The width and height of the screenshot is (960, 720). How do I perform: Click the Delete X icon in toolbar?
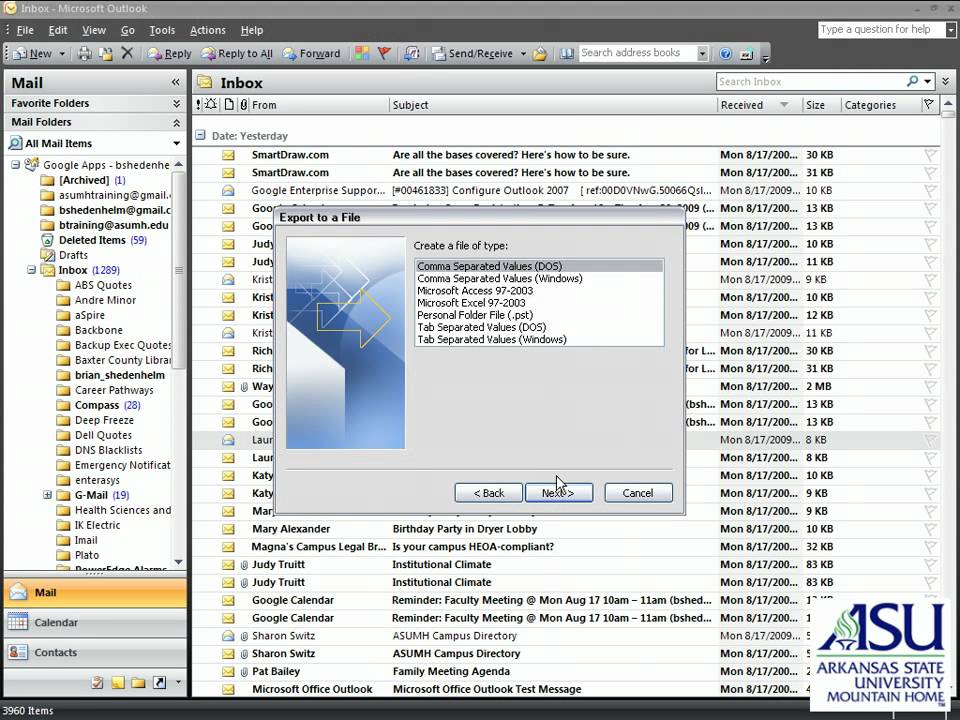127,53
